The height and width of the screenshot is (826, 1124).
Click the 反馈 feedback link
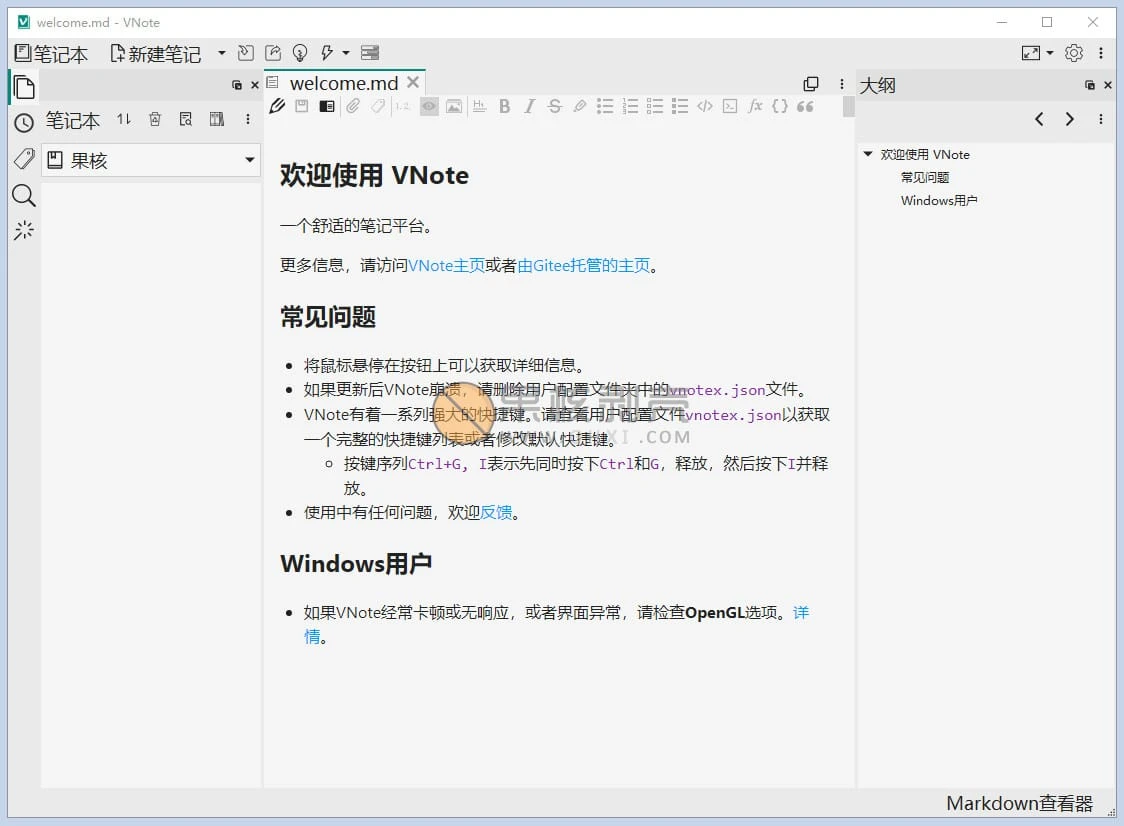pyautogui.click(x=497, y=512)
